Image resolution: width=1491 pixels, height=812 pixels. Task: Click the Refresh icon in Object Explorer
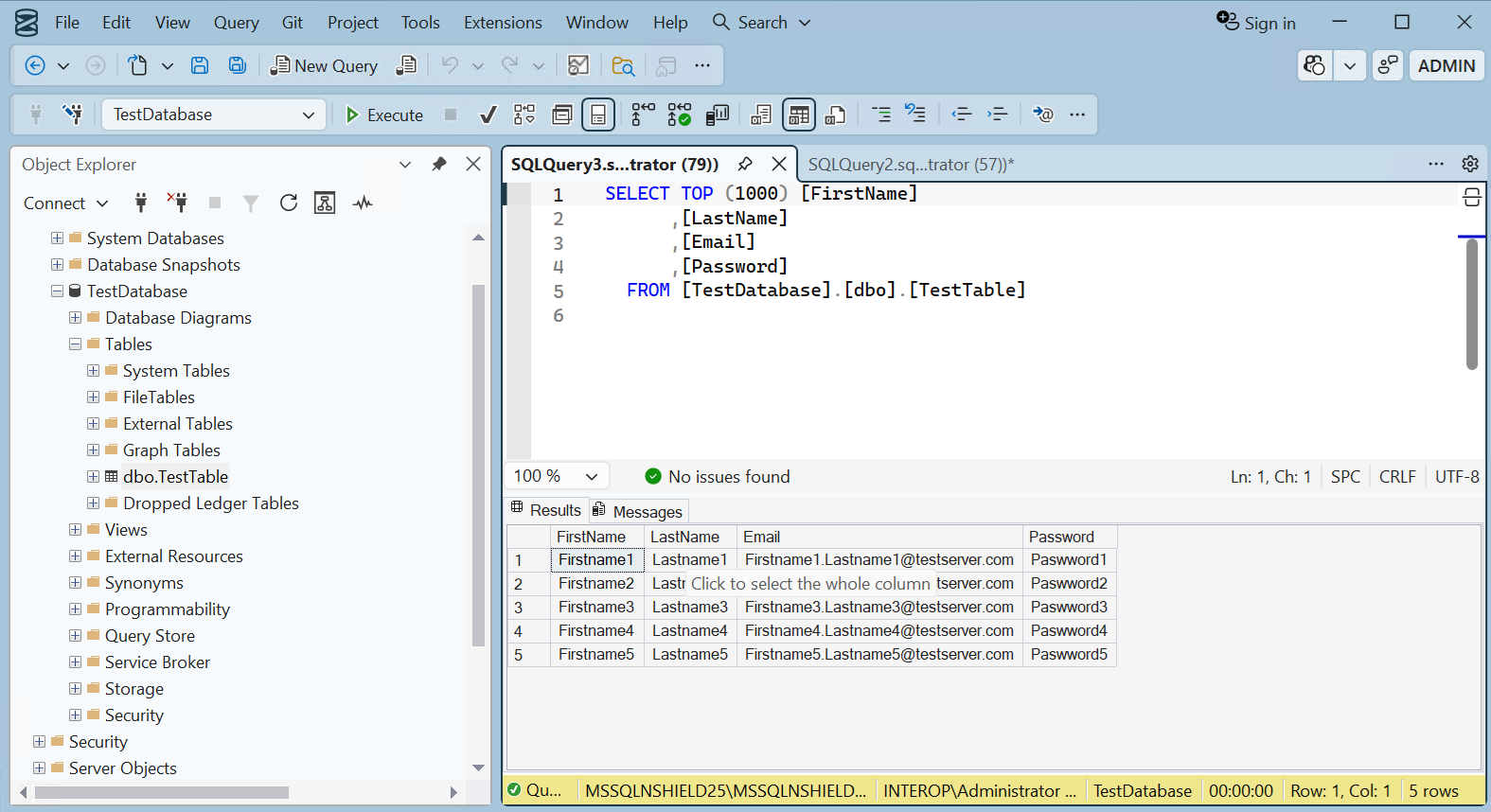(289, 203)
